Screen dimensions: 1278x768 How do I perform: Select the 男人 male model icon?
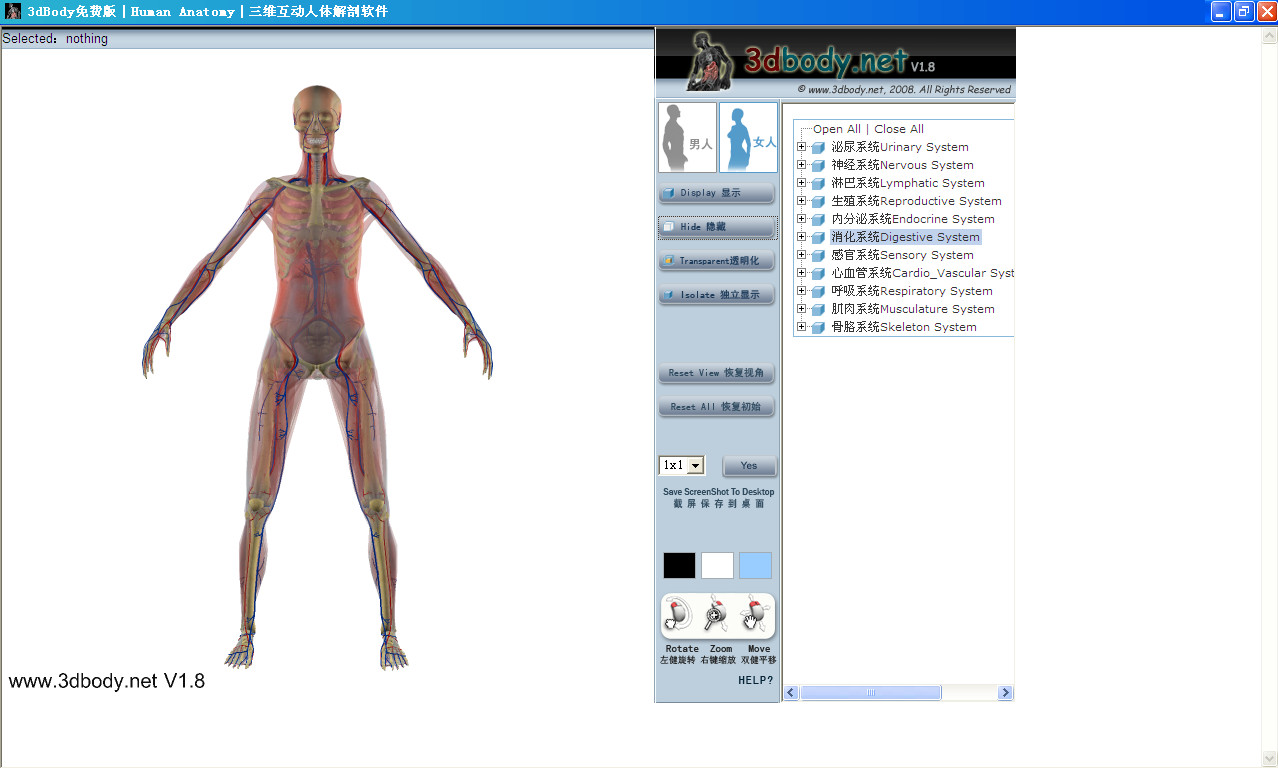(686, 136)
